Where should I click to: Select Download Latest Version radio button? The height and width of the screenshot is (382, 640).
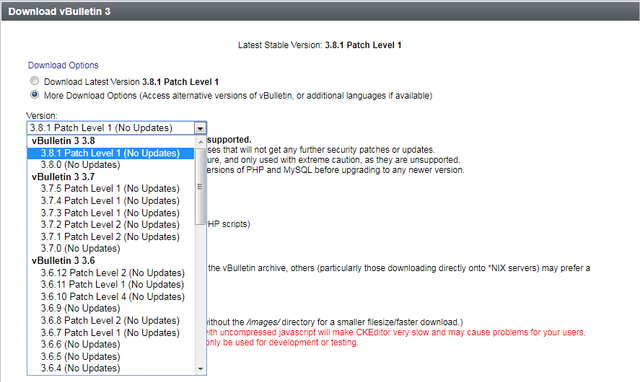pos(35,81)
